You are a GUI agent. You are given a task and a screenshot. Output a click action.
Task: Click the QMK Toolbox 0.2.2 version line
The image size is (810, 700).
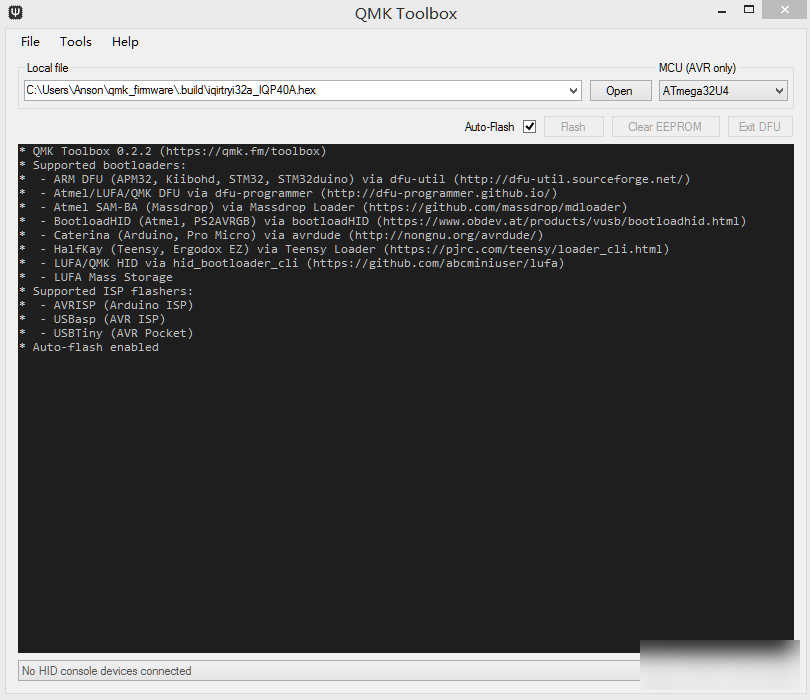(x=173, y=151)
